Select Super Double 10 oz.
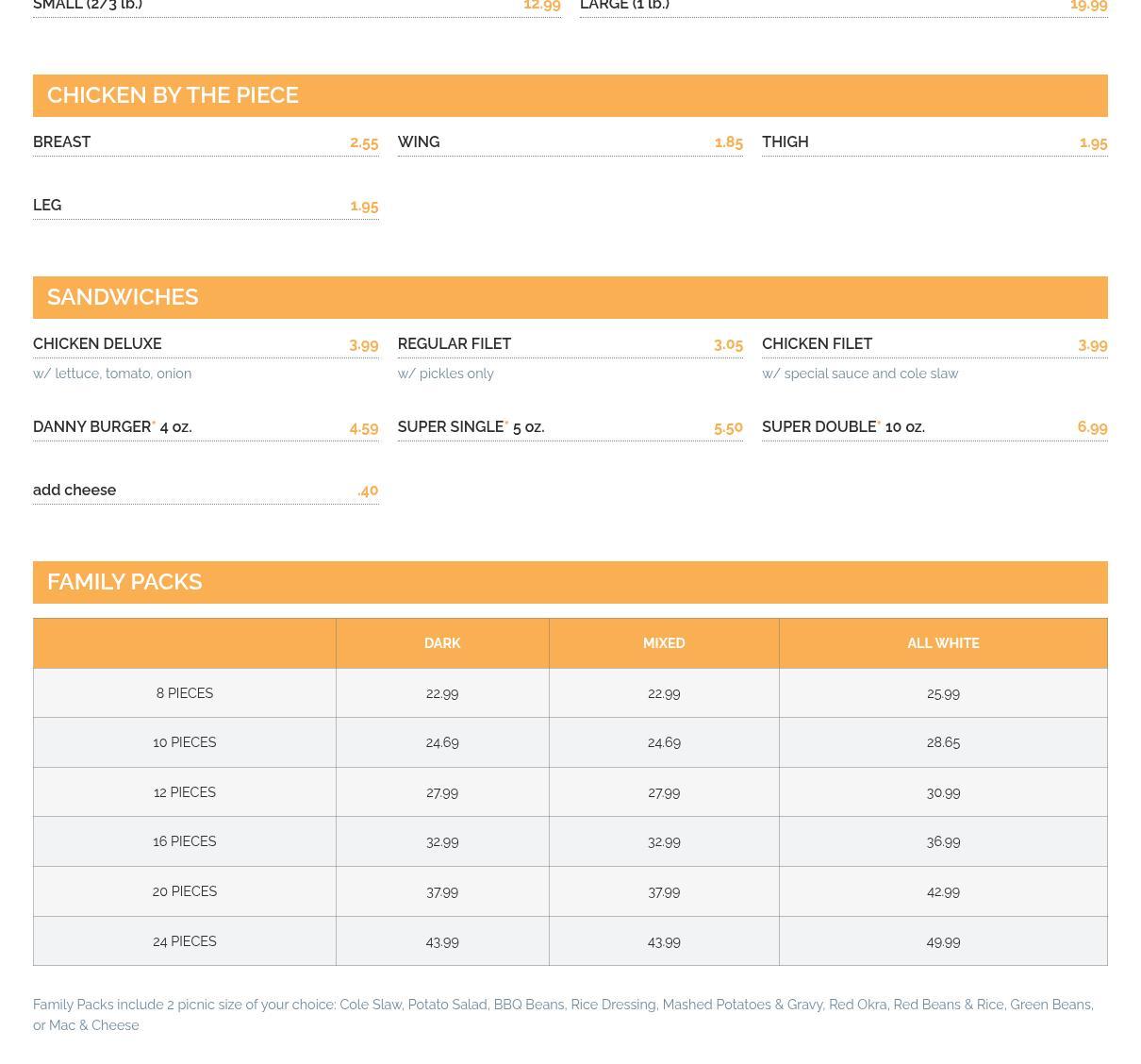This screenshot has width=1141, height=1064. pos(843,427)
